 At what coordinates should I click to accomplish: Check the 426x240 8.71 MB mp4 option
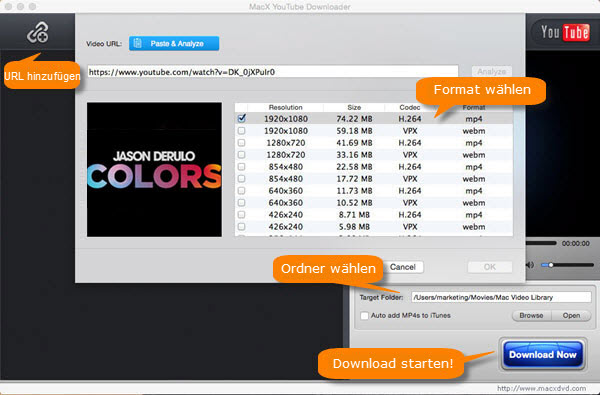pyautogui.click(x=241, y=215)
